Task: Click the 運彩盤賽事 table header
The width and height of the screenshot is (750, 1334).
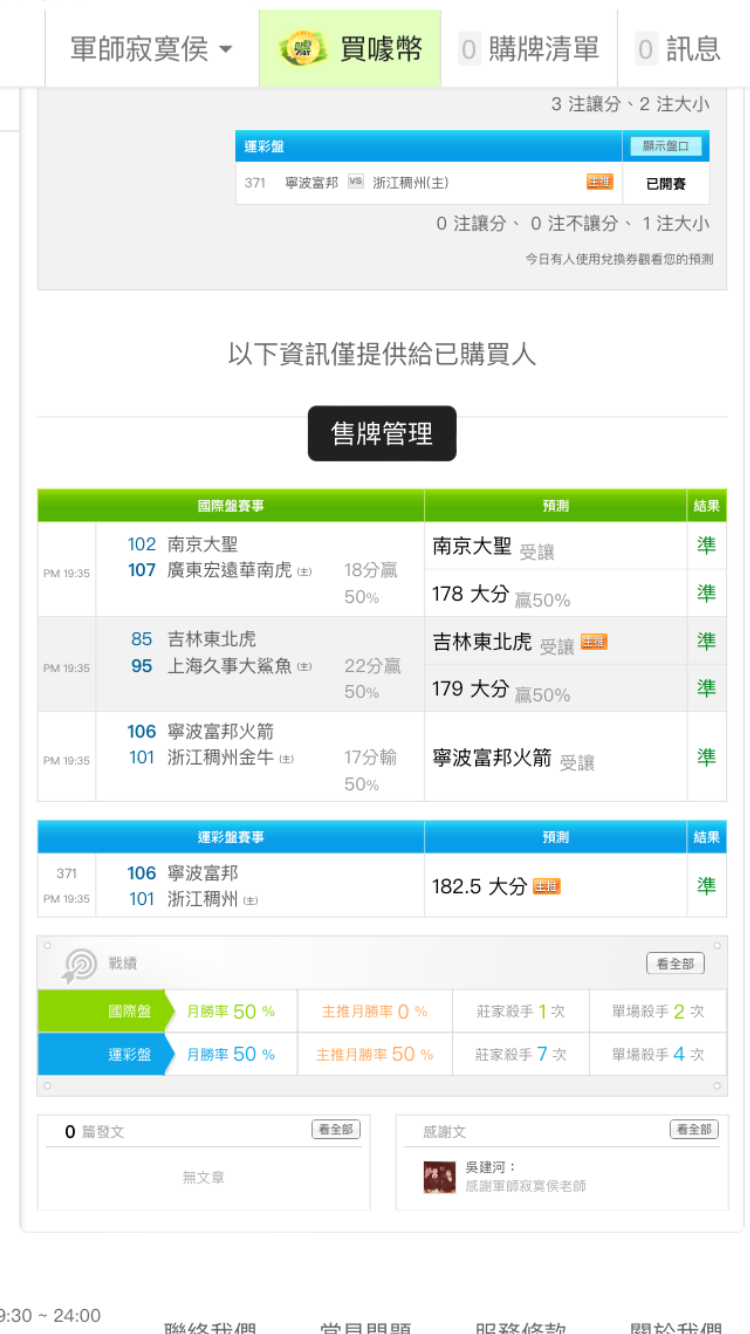Action: point(231,837)
